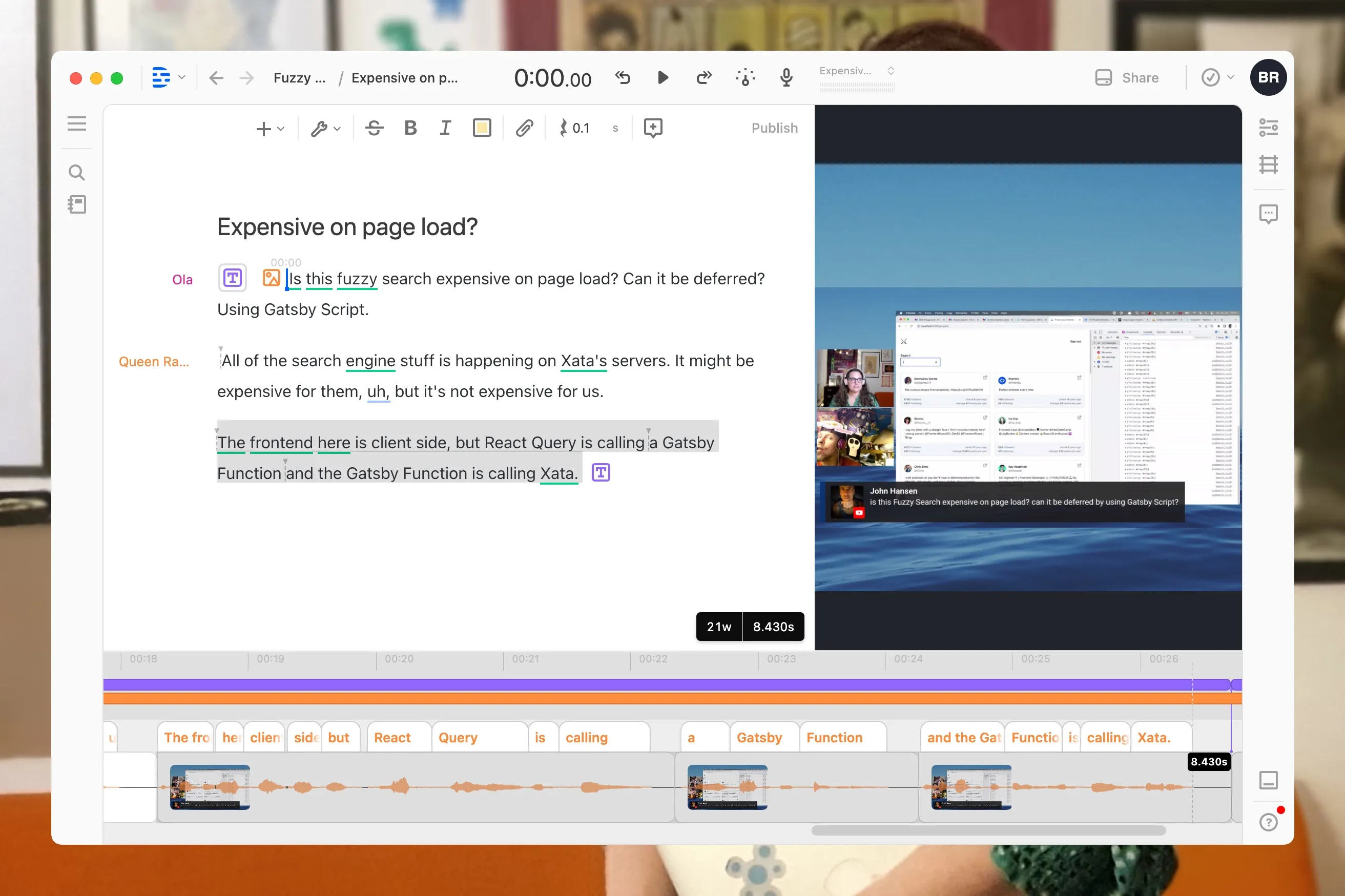Open the properties panel icon at top right
Image resolution: width=1345 pixels, height=896 pixels.
click(1269, 127)
